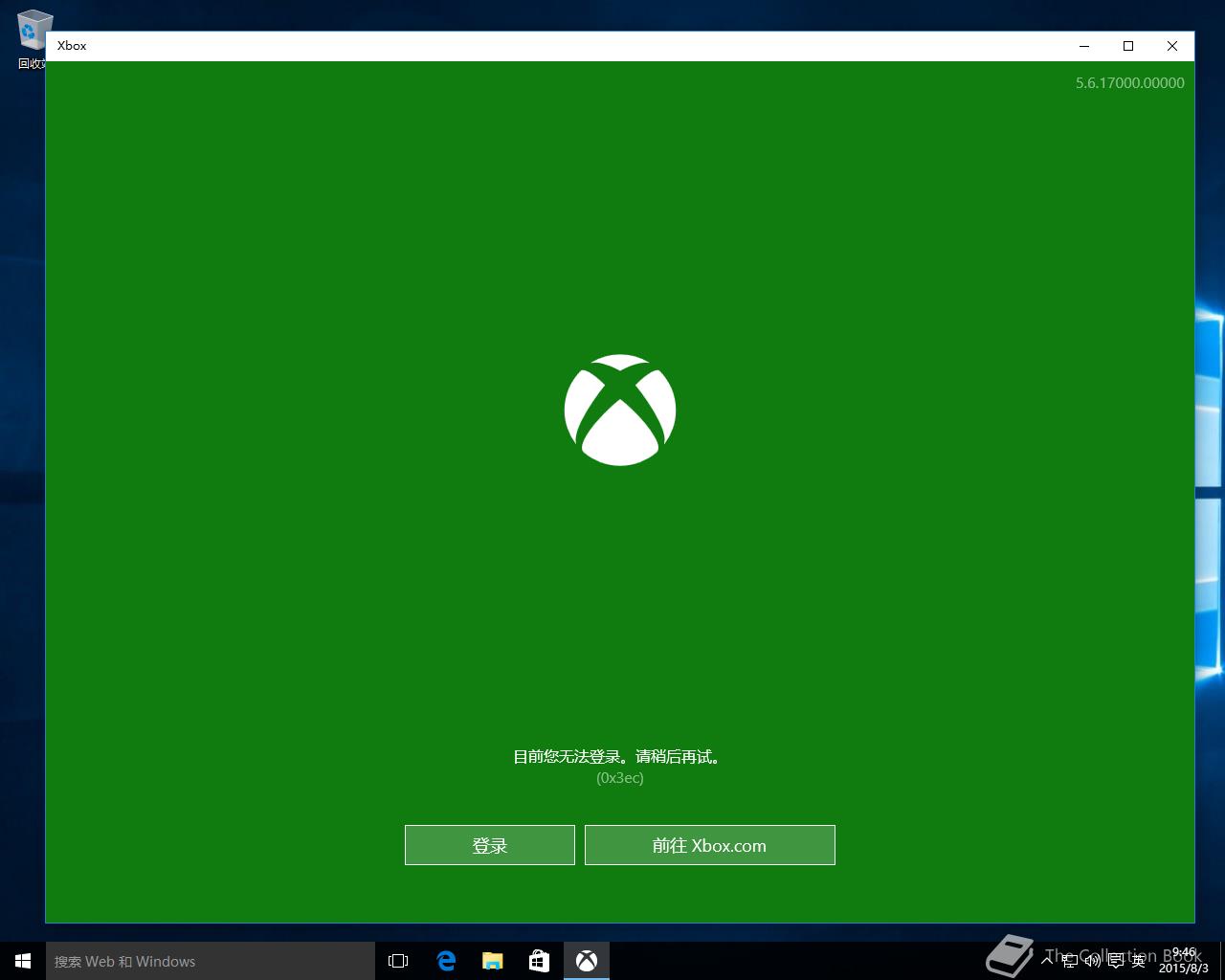
Task: Expand the hidden system tray icons
Action: (1047, 961)
